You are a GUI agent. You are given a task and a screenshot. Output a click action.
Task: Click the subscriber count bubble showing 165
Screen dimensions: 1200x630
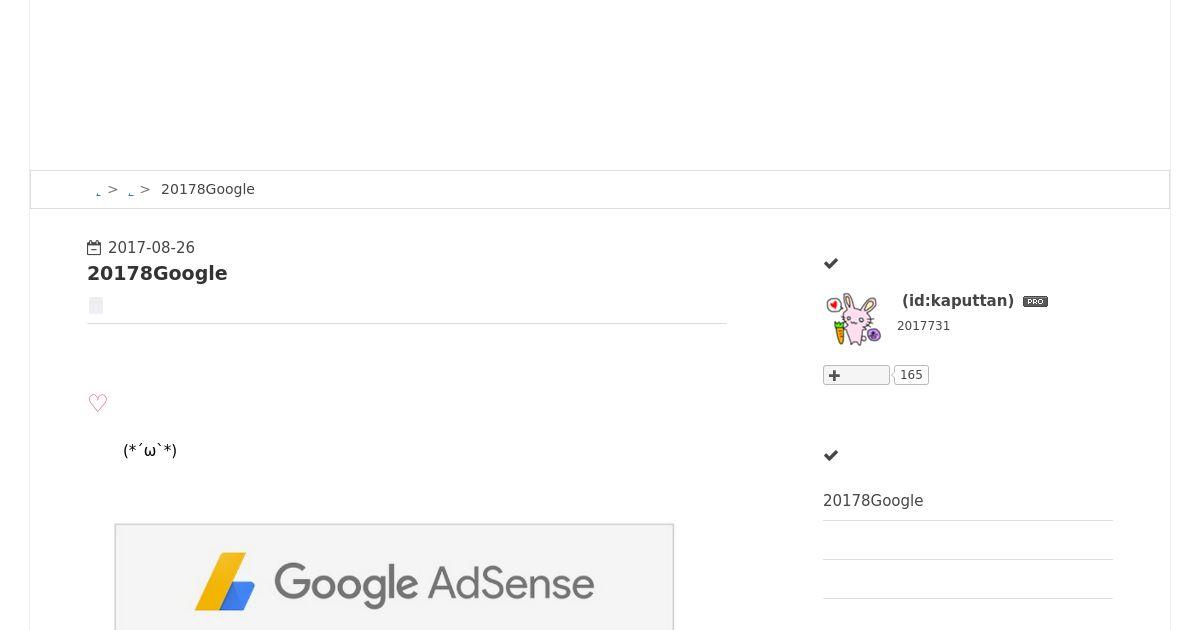(911, 375)
